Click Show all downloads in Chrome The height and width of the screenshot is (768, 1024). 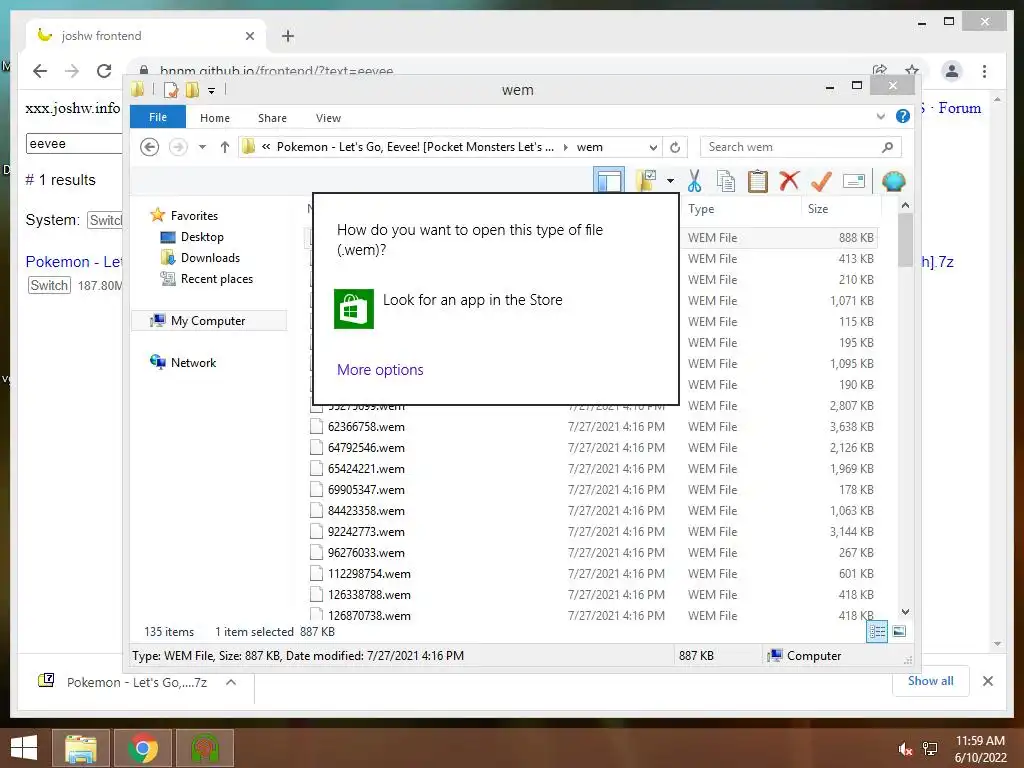pyautogui.click(x=931, y=680)
